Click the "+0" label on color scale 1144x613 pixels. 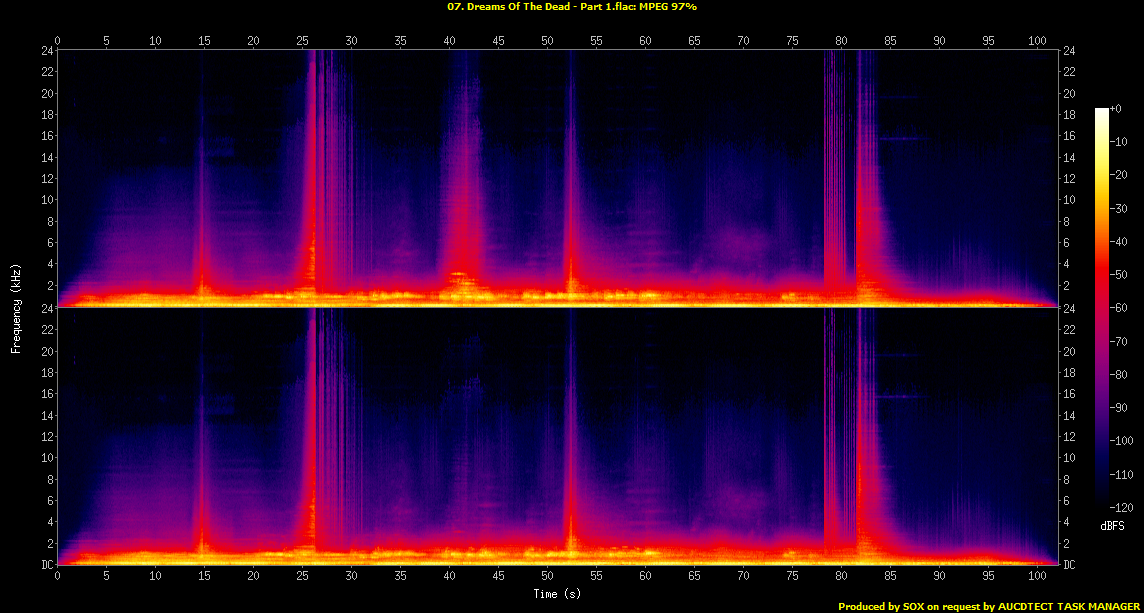1117,109
